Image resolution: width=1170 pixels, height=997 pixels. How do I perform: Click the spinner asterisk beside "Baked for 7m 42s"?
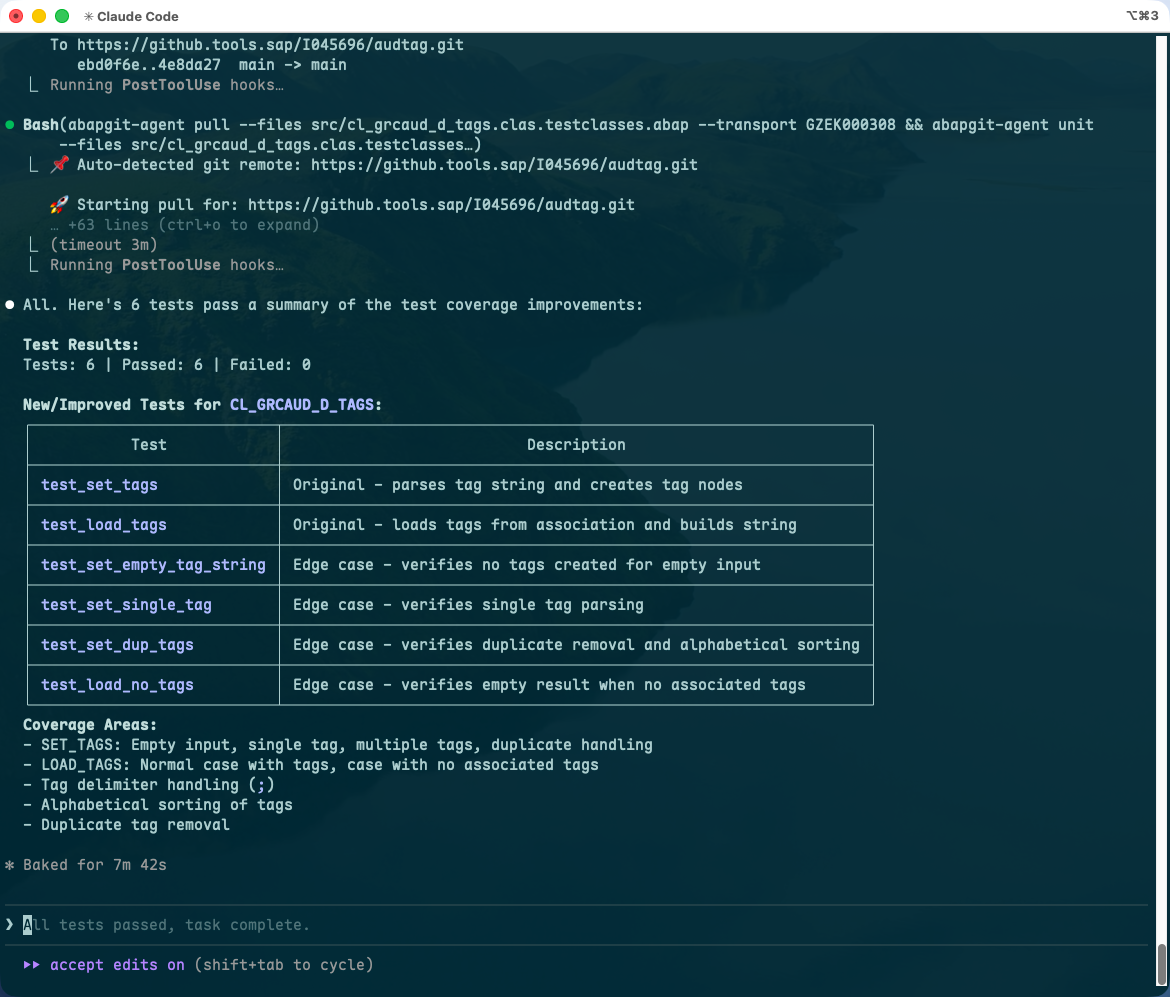[10, 864]
